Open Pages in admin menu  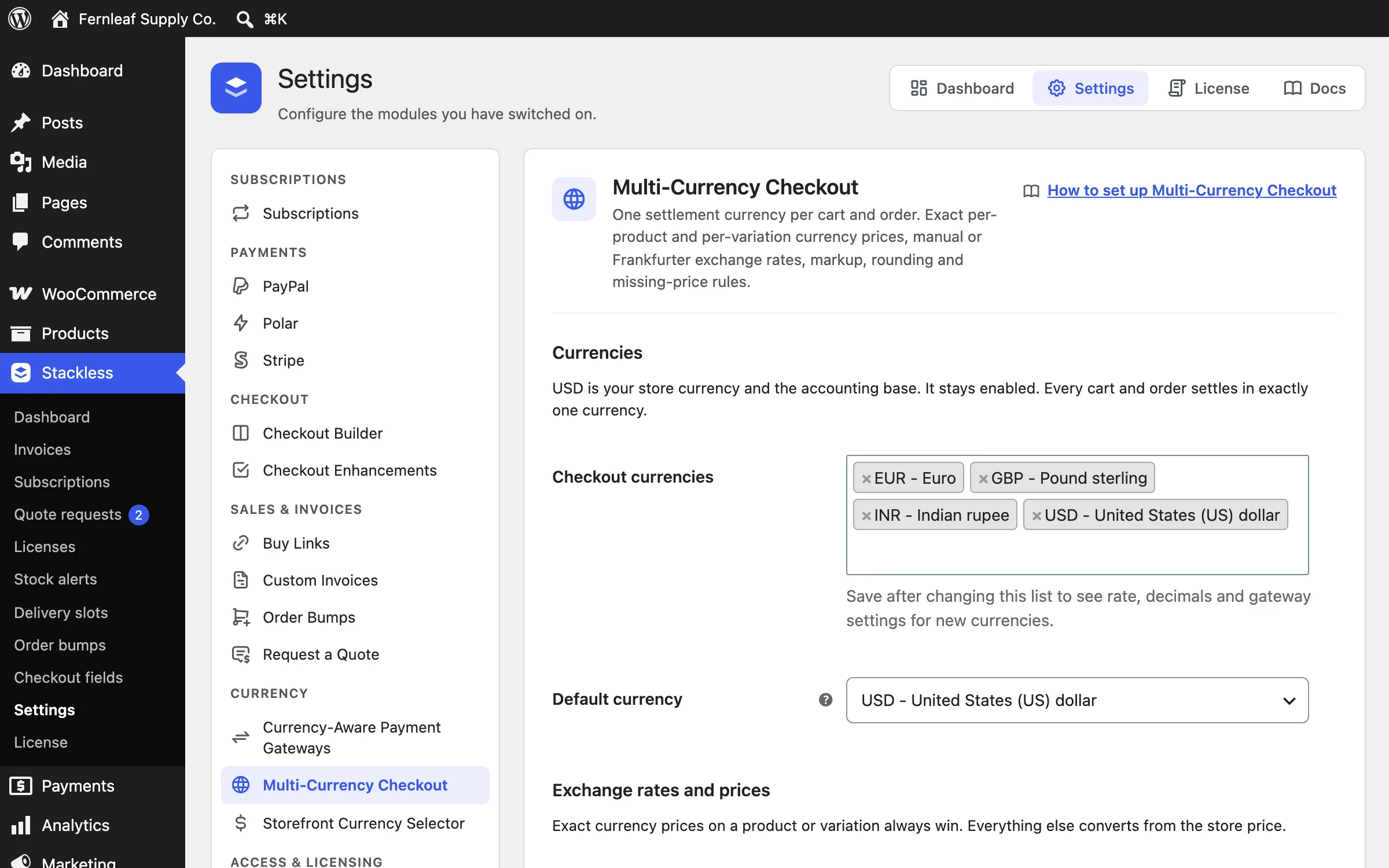click(x=93, y=203)
